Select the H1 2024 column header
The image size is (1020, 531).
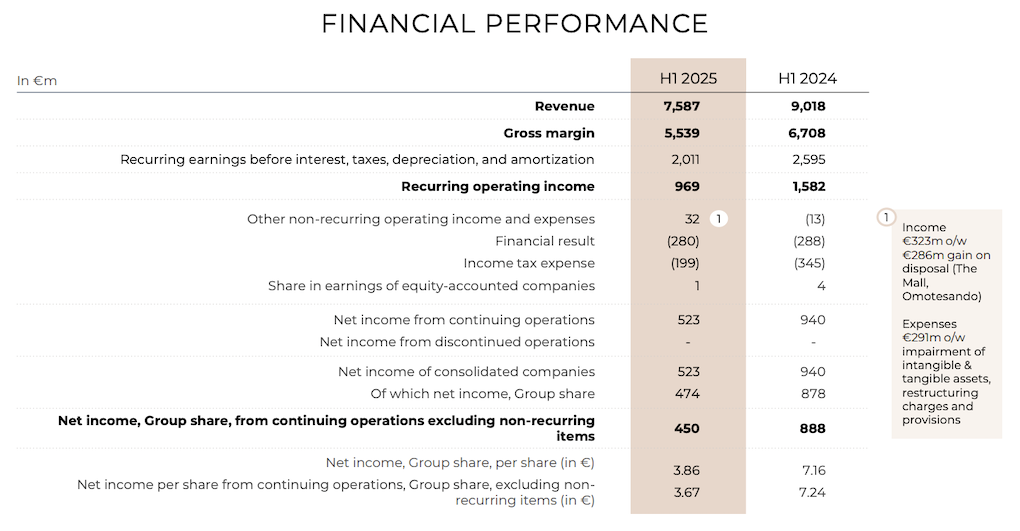[x=807, y=78]
